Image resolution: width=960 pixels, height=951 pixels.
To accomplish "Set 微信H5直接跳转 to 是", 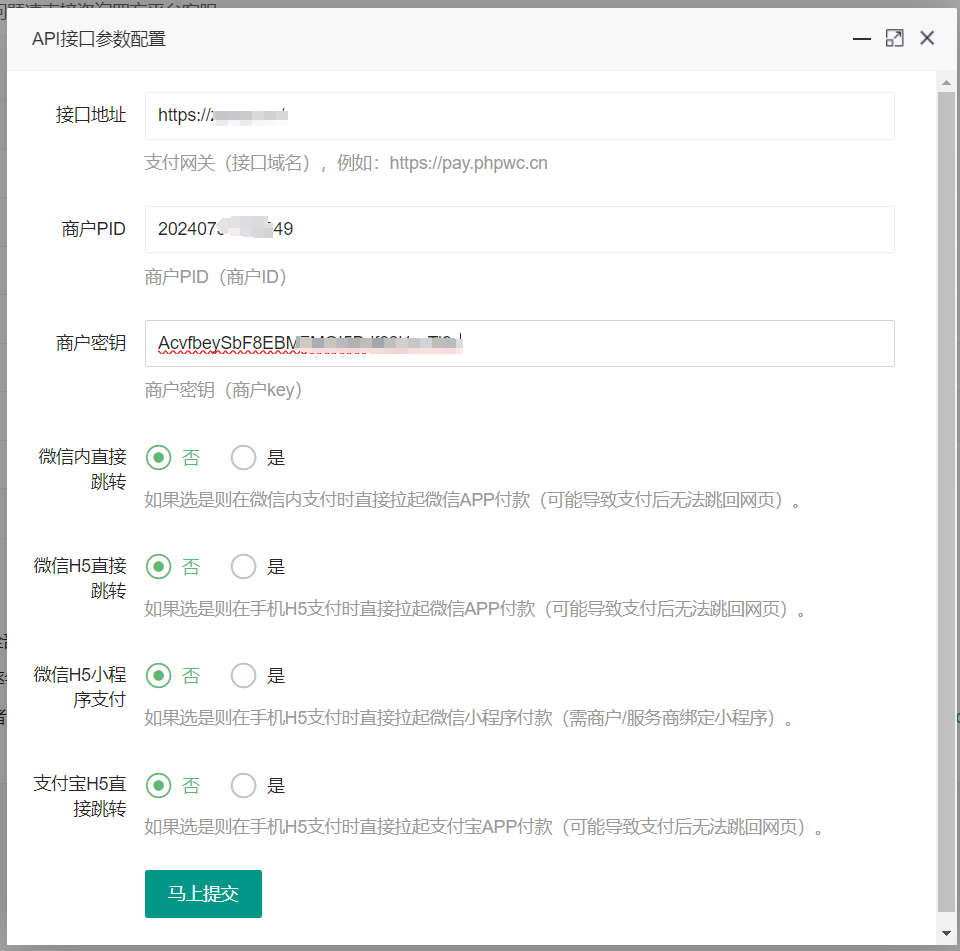I will click(x=244, y=567).
